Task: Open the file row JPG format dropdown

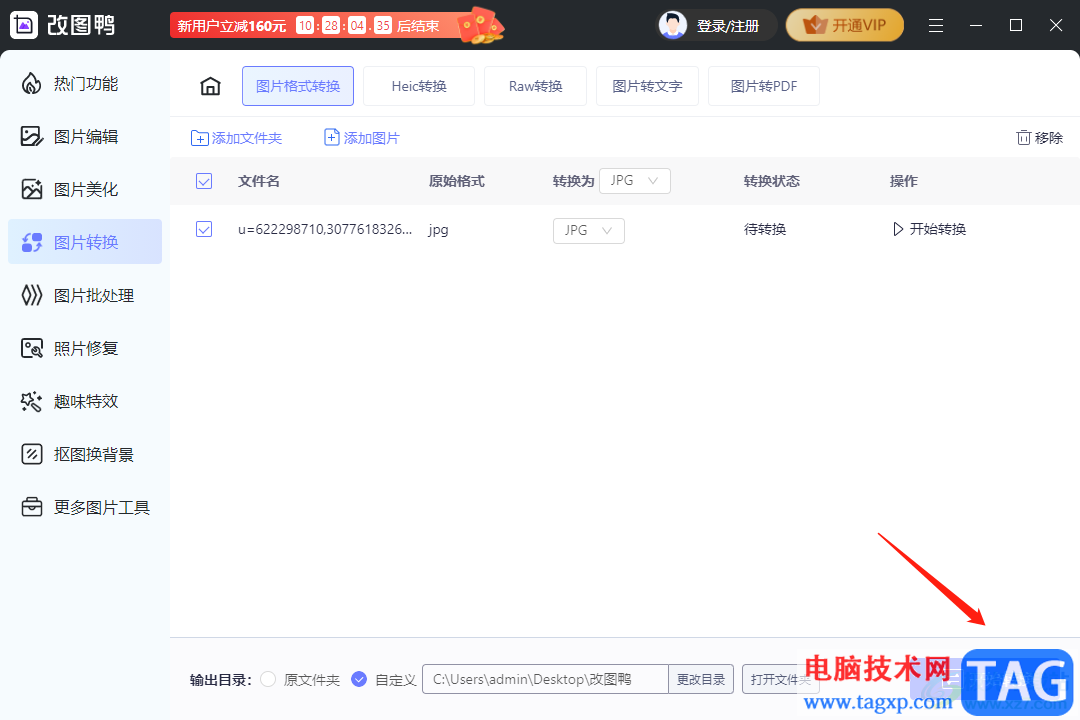Action: coord(589,231)
